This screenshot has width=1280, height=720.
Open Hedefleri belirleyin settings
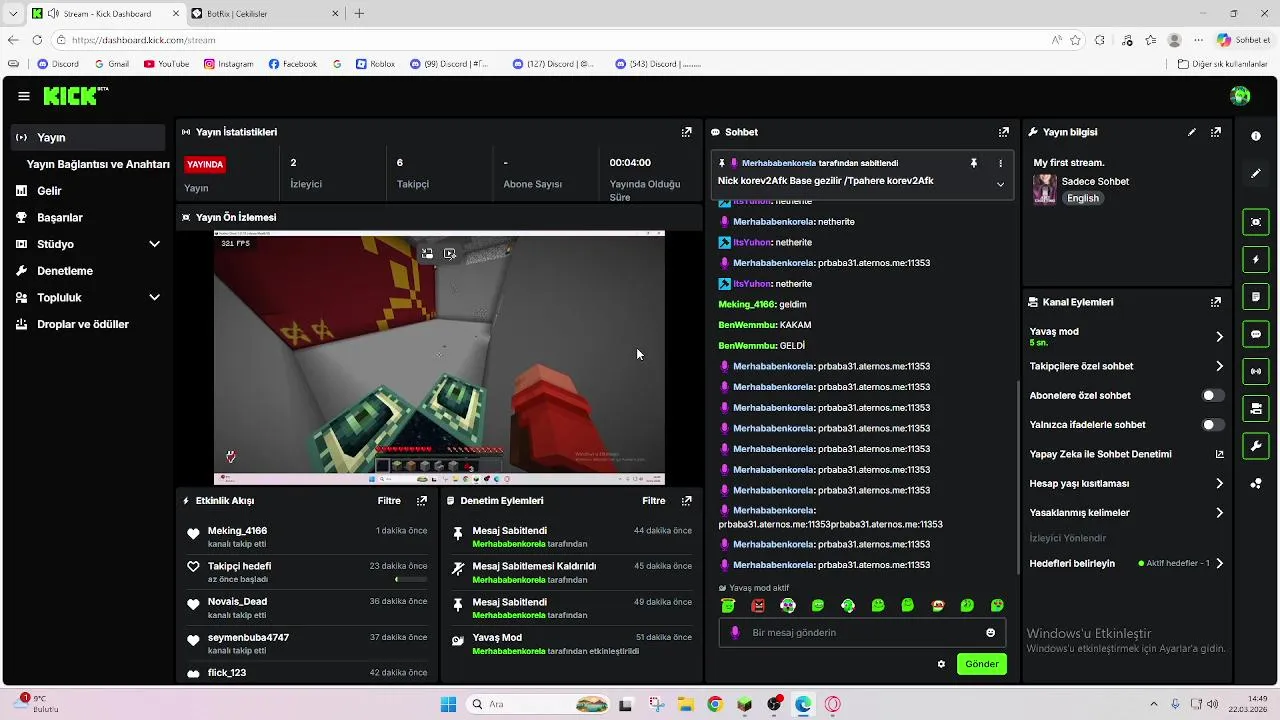(x=1127, y=564)
